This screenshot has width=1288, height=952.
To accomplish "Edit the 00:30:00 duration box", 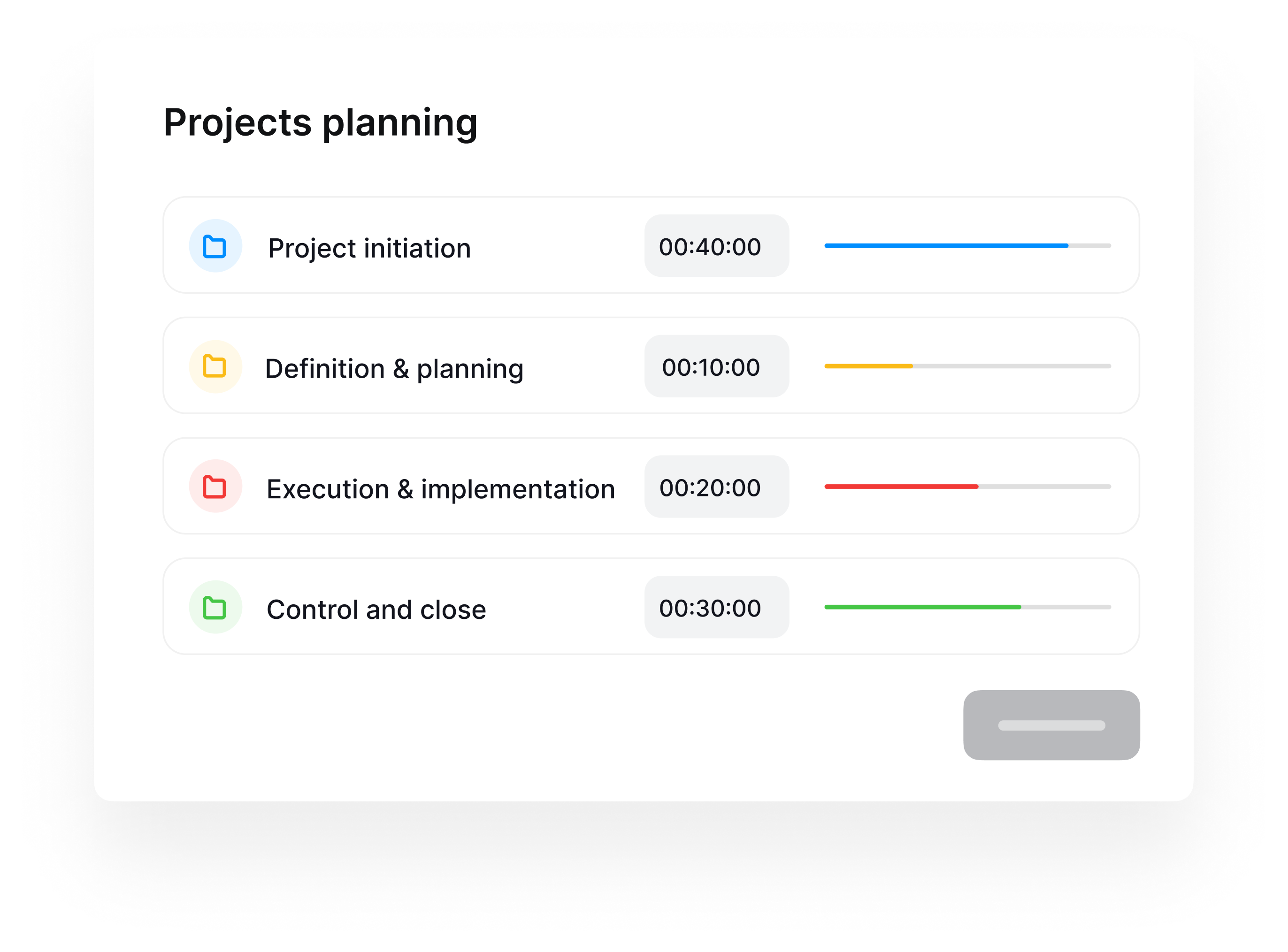I will [x=716, y=608].
